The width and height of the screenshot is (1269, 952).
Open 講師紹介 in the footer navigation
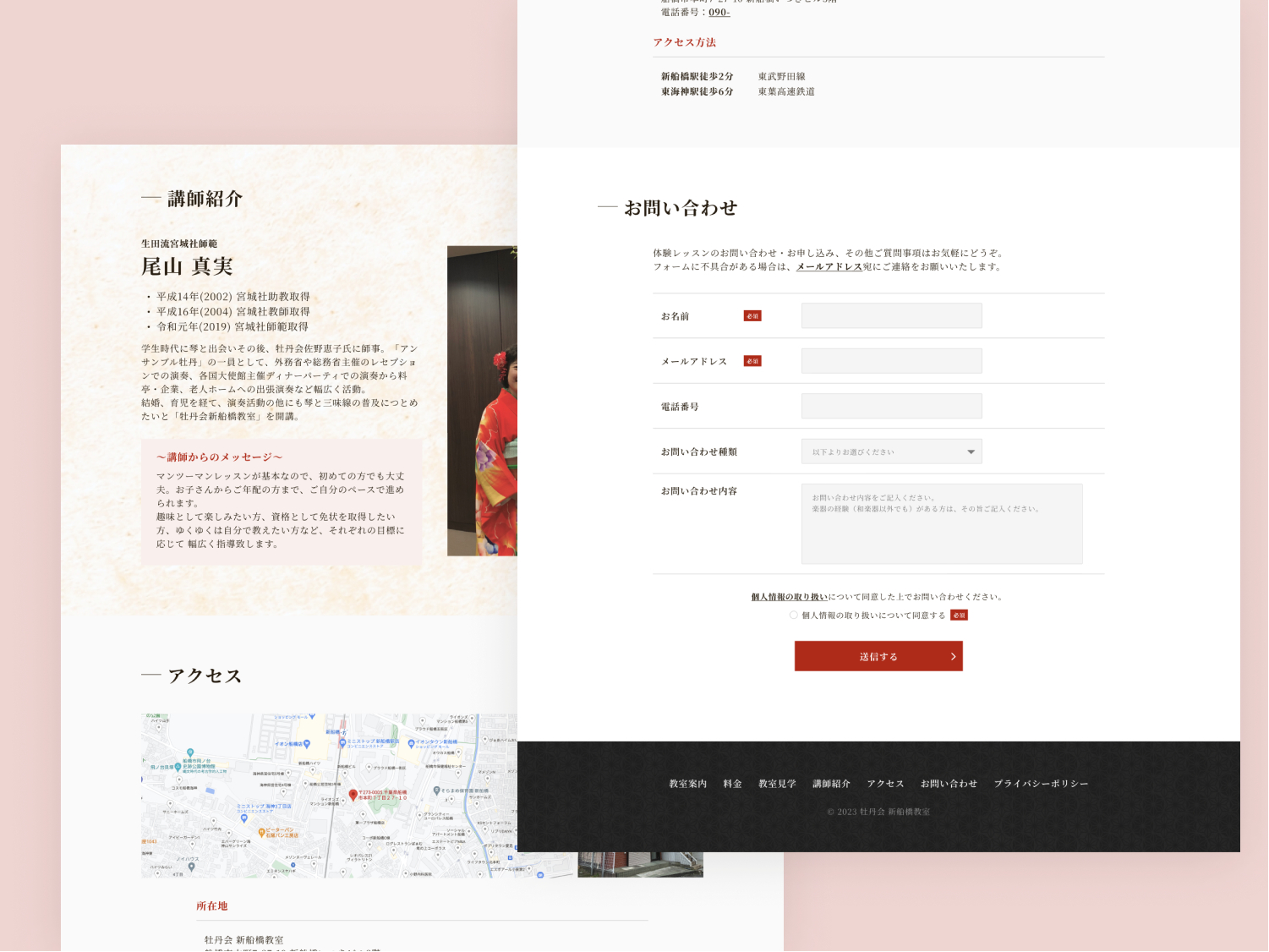(x=831, y=784)
